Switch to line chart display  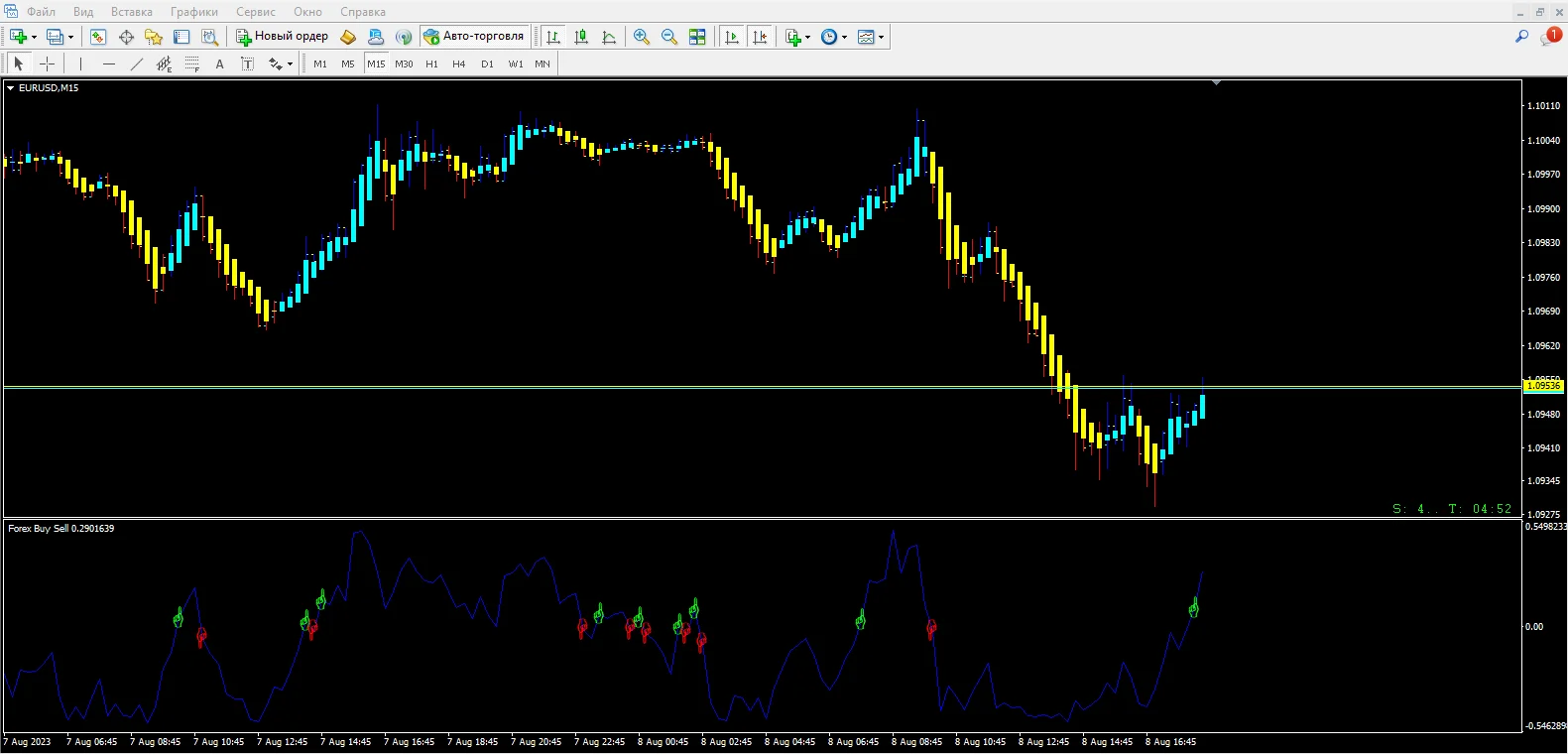pyautogui.click(x=609, y=37)
